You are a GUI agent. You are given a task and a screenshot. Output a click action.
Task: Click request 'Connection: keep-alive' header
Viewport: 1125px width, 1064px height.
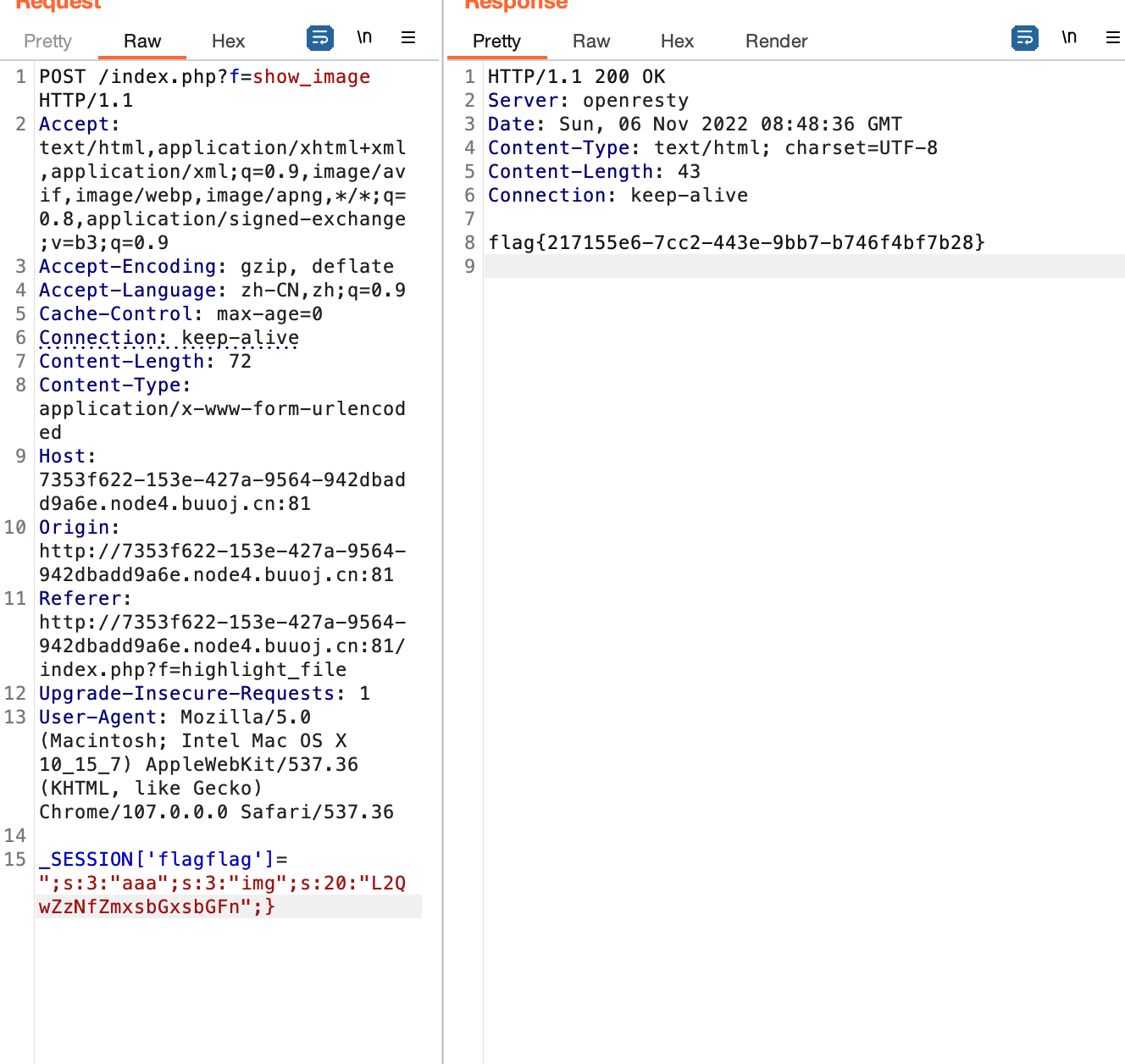[169, 337]
